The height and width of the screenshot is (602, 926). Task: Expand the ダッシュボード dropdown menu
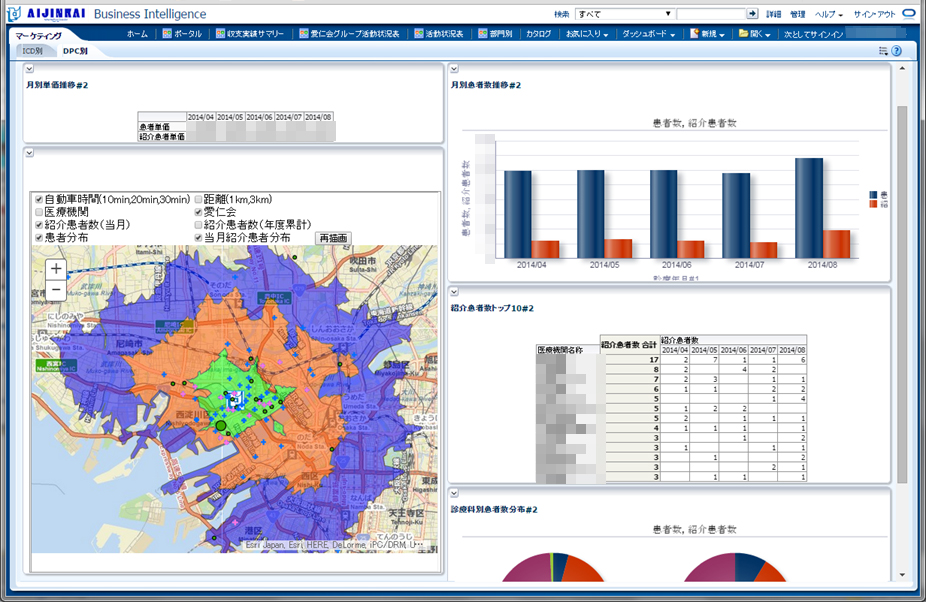[649, 34]
